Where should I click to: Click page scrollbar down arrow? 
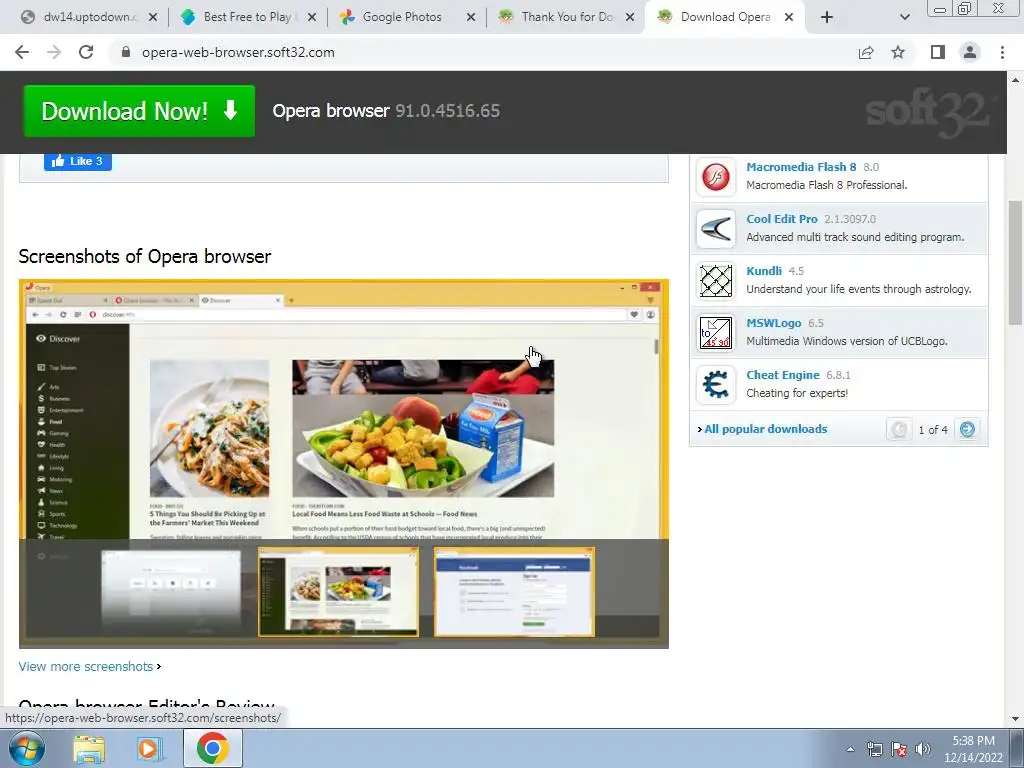1015,719
